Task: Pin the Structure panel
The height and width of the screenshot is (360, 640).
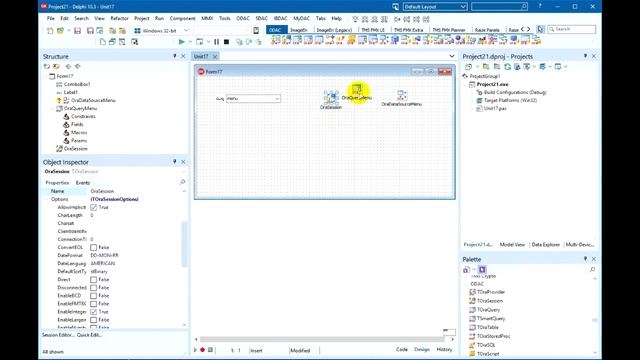Action: point(175,56)
